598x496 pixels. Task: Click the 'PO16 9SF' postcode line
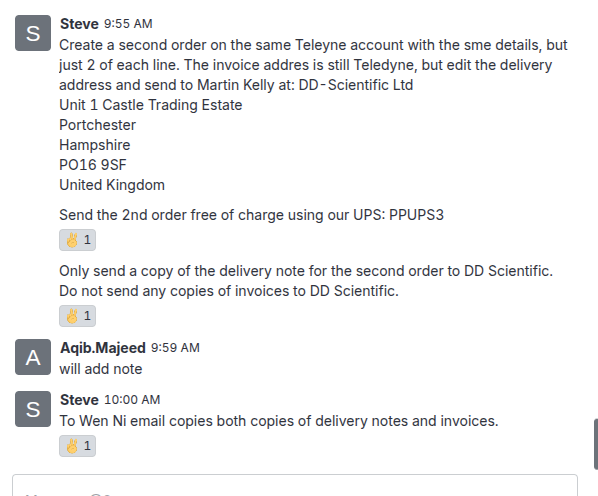(93, 165)
